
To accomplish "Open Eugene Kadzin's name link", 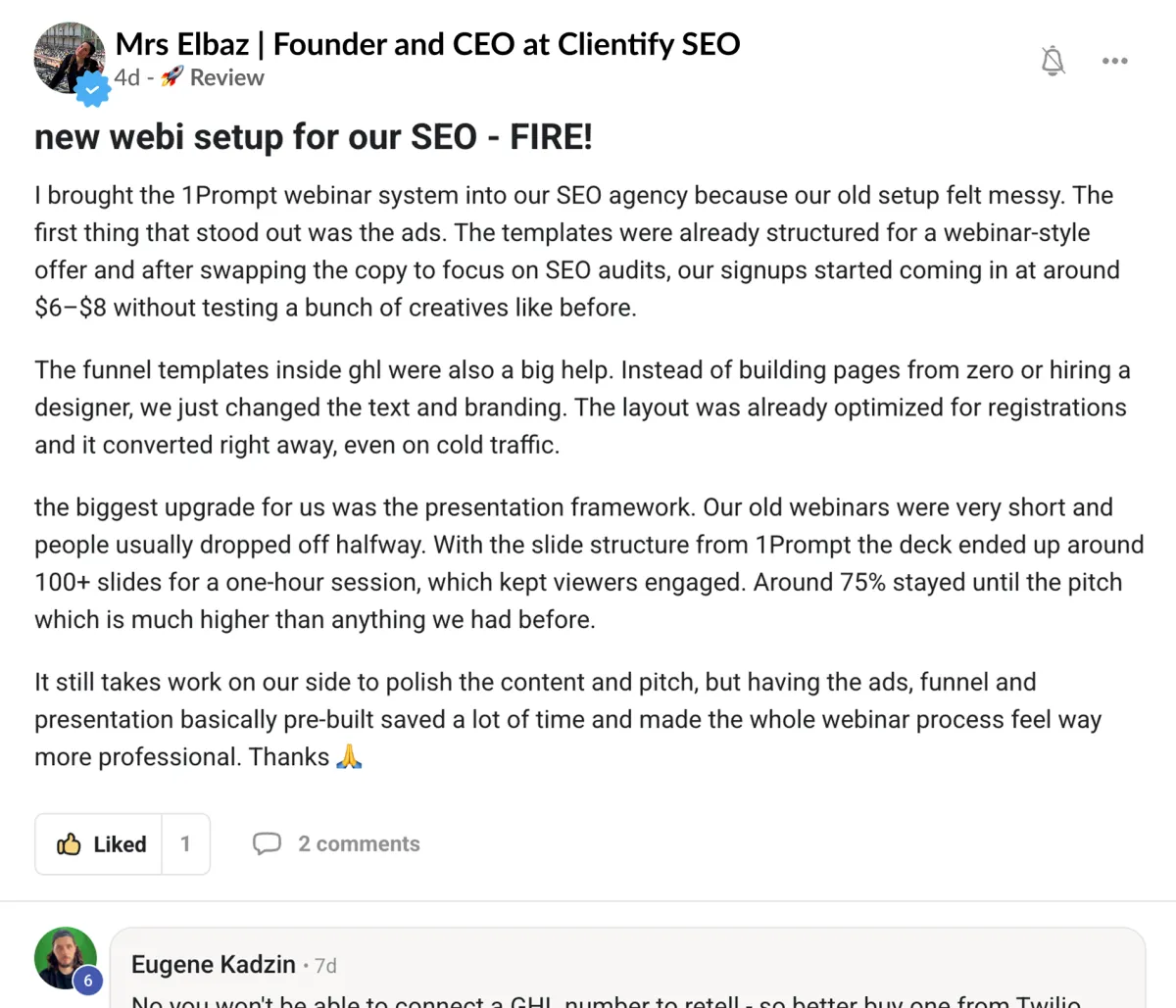I will (x=214, y=964).
